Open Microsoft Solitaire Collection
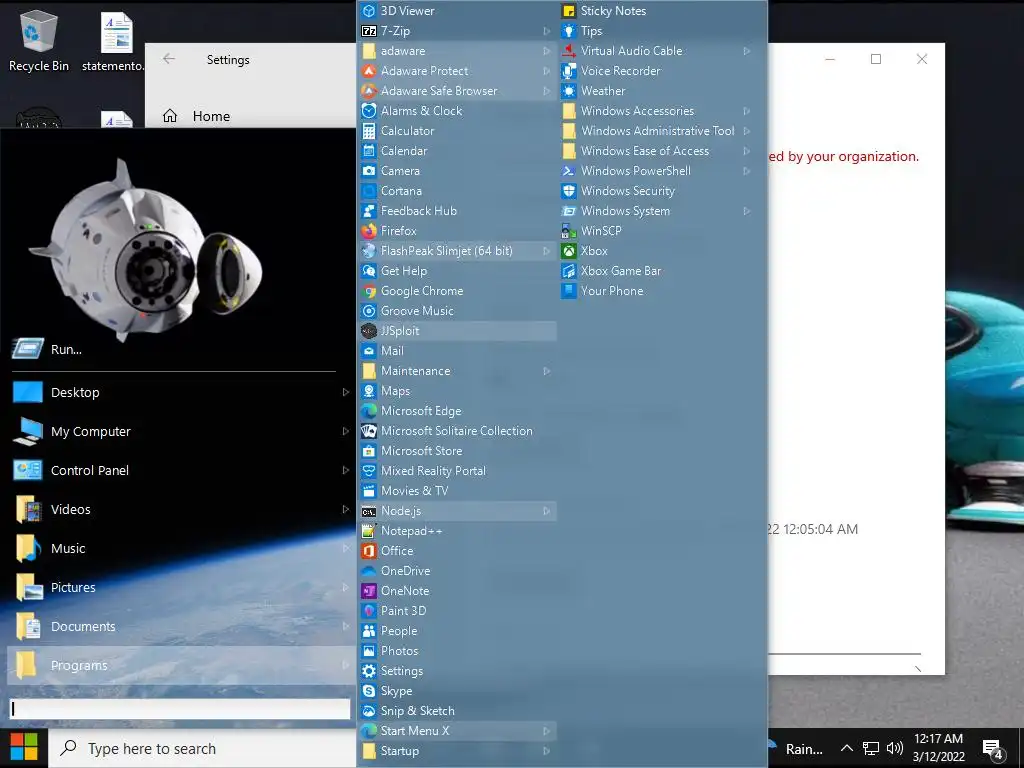Screen dimensions: 1024x768 pyautogui.click(x=457, y=431)
